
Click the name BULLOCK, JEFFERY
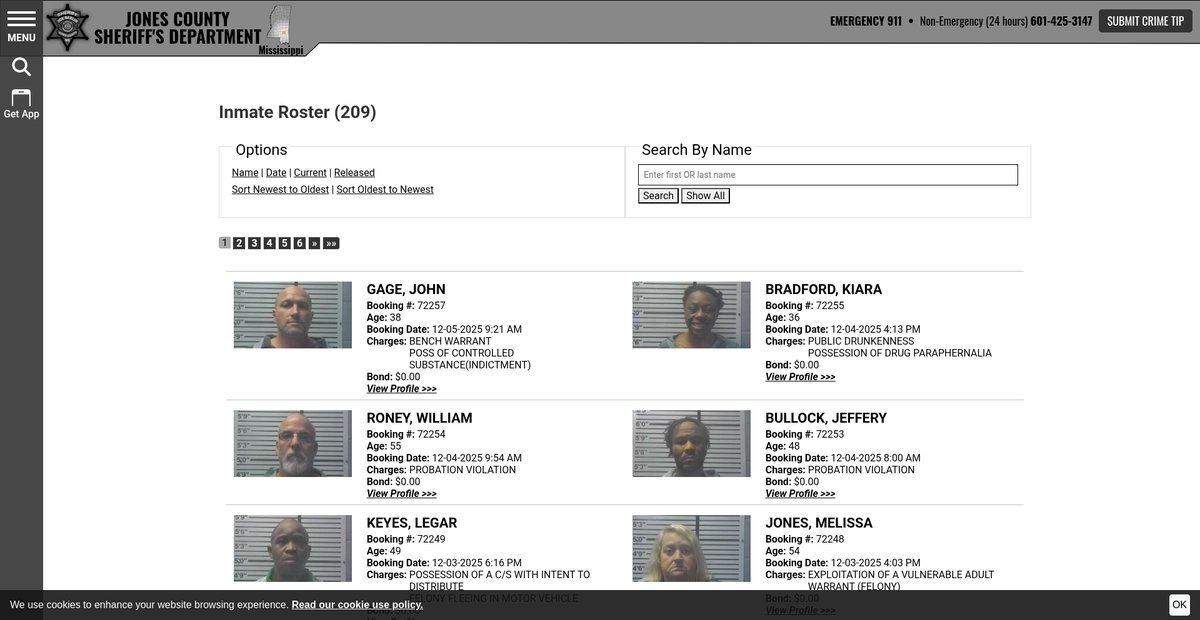coord(826,418)
